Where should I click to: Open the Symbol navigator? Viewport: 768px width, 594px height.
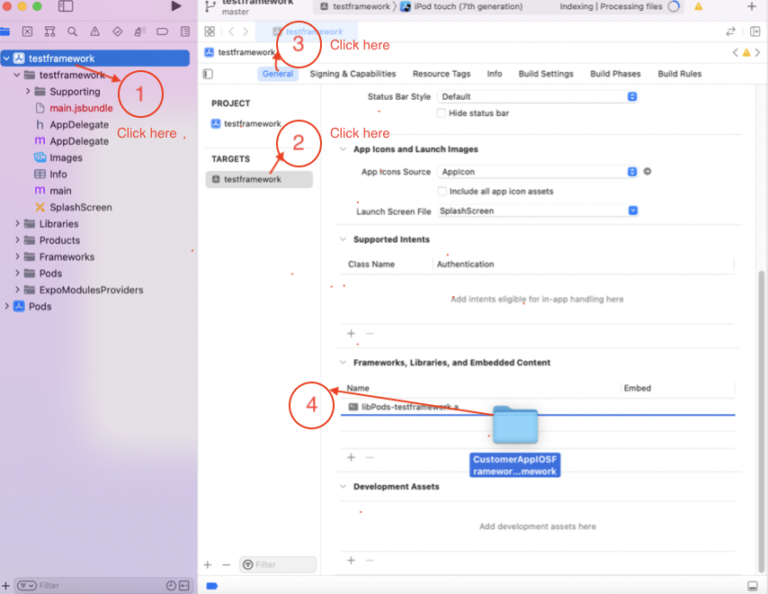tap(50, 32)
